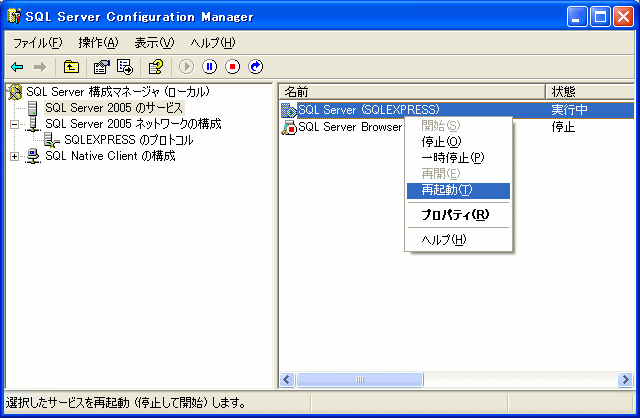Minimize the Configuration Manager window
This screenshot has height=418, width=640.
(576, 17)
